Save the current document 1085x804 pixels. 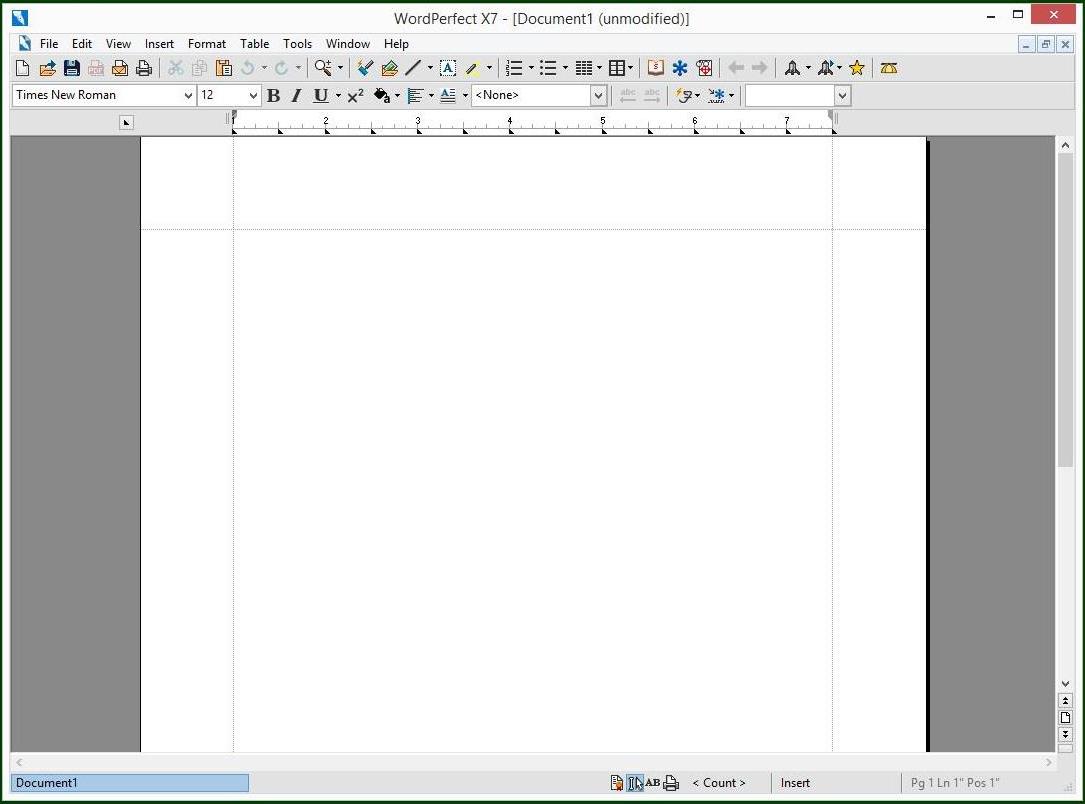tap(71, 67)
